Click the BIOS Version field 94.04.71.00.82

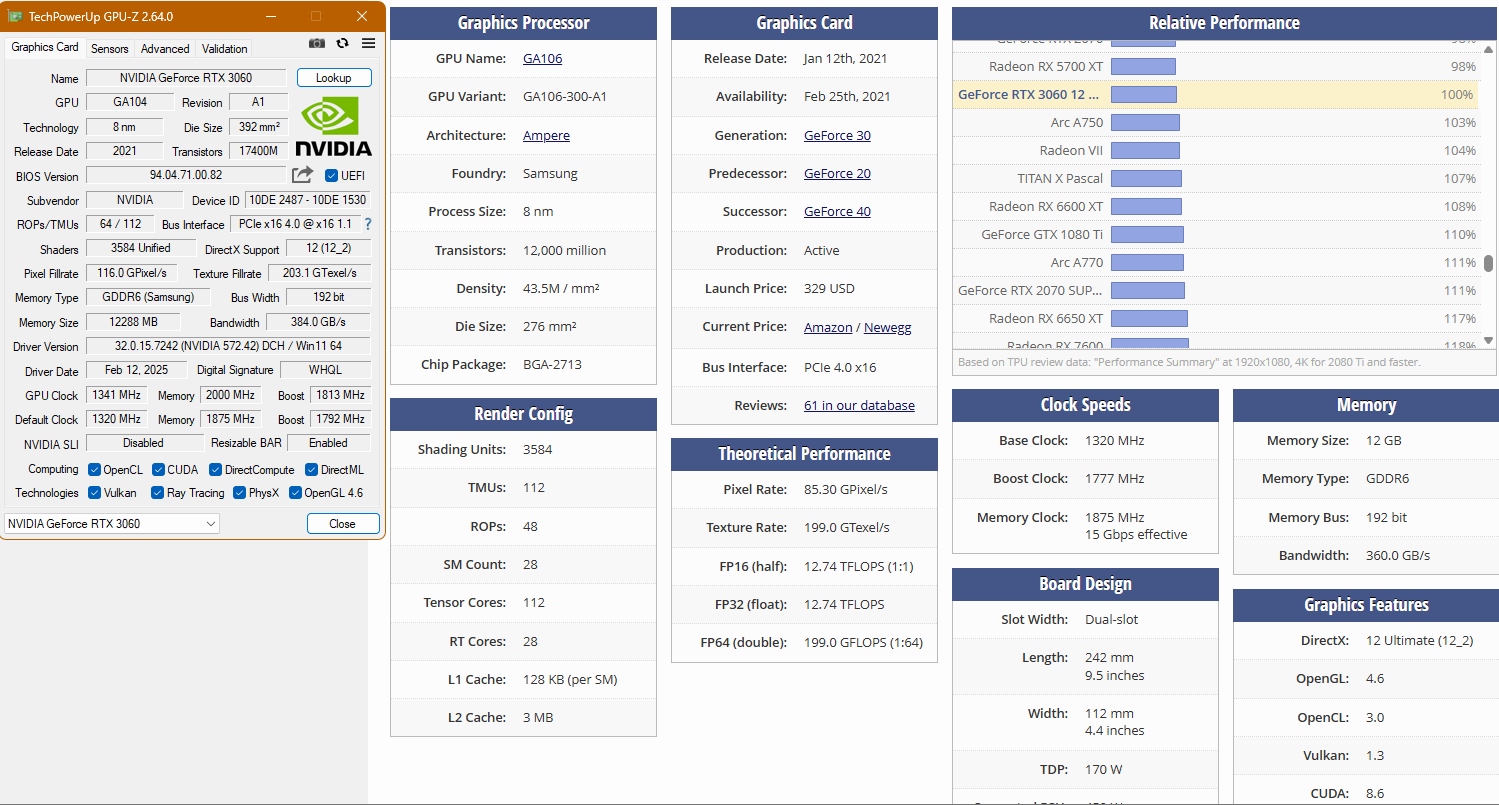pyautogui.click(x=186, y=175)
